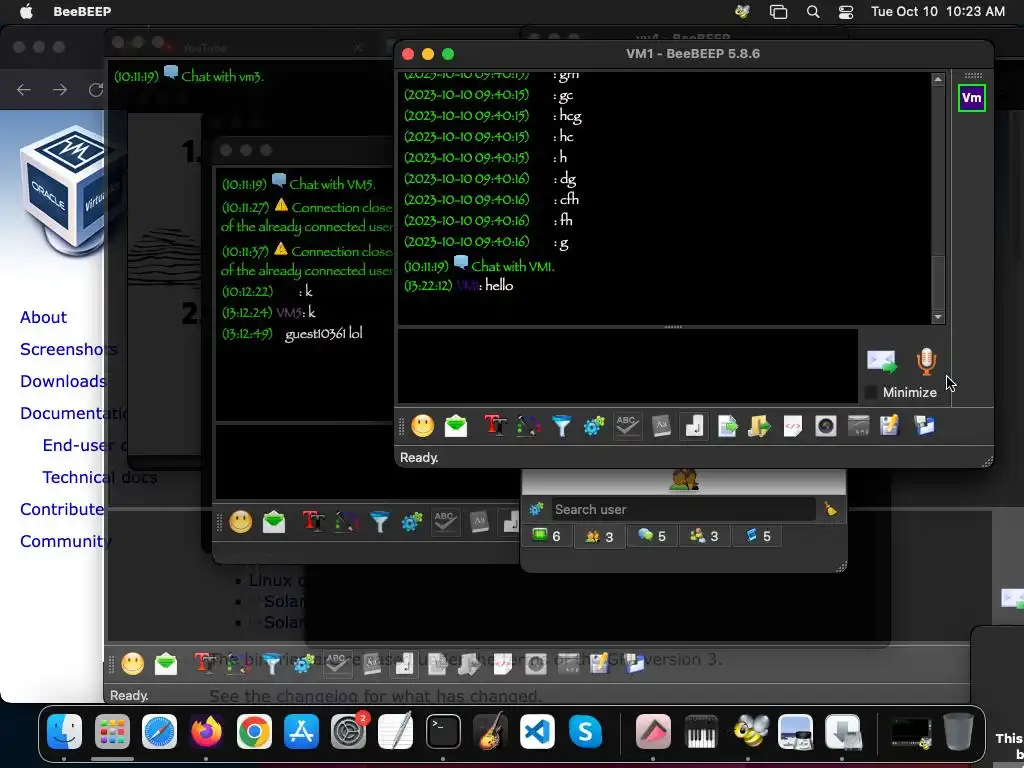The width and height of the screenshot is (1024, 768).
Task: Open BeeBEEP menu in macOS menu bar
Action: pyautogui.click(x=82, y=11)
